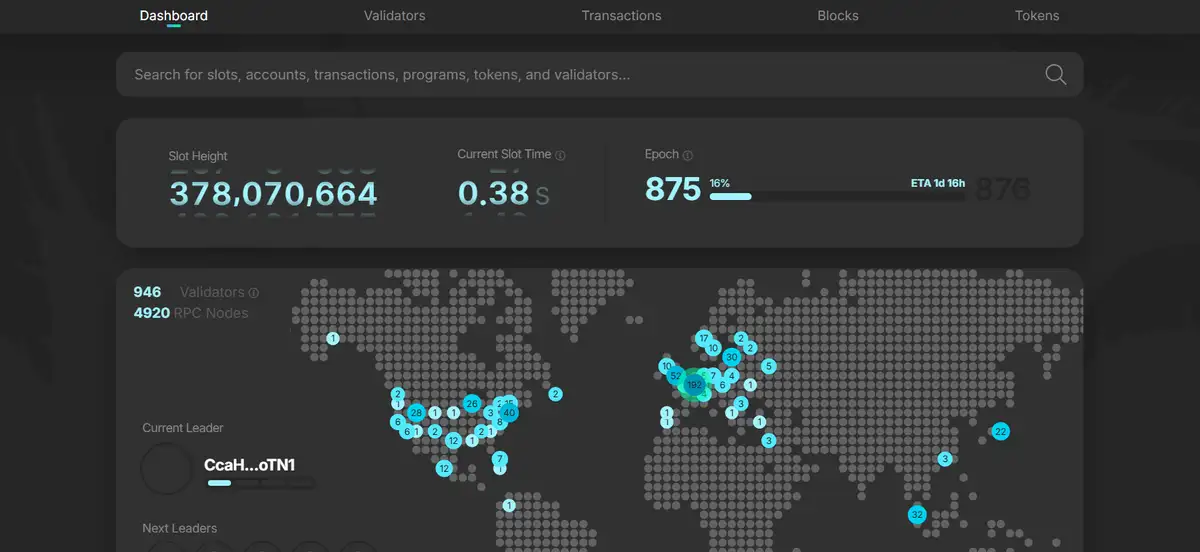Click the map marker labeled 22
Viewport: 1200px width, 552px height.
pos(1000,432)
